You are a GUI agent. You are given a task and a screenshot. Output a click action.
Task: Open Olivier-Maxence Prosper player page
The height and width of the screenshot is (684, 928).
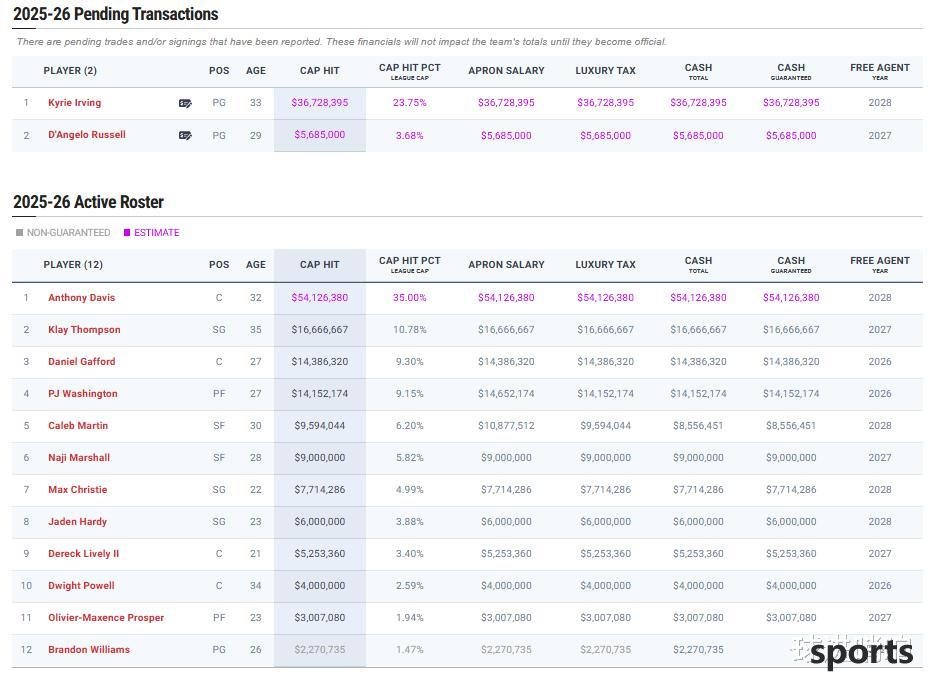[x=106, y=617]
